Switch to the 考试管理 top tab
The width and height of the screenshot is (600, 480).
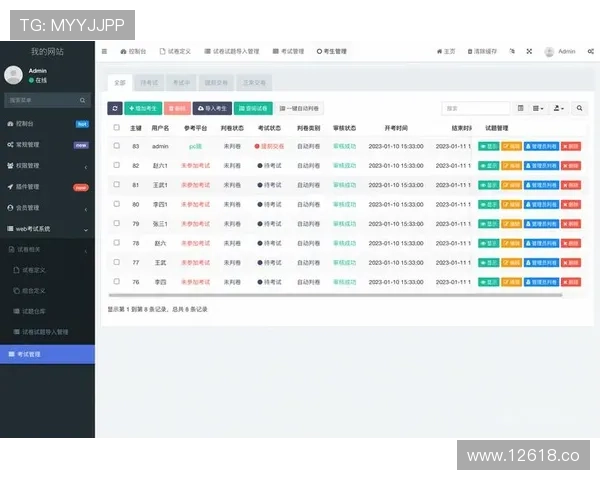[x=288, y=51]
